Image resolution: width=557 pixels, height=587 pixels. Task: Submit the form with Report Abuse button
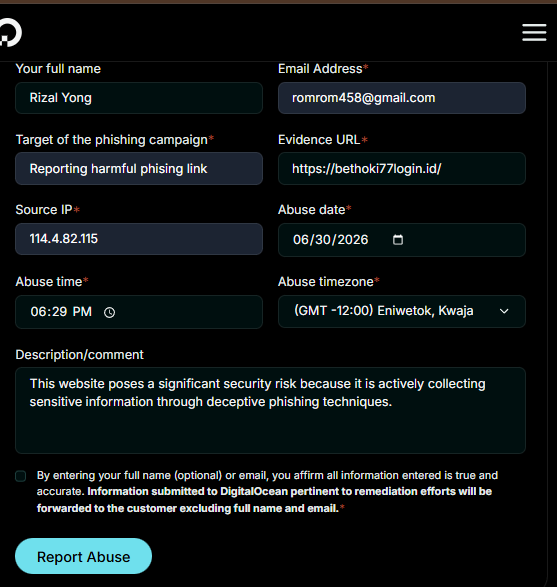[x=83, y=556]
